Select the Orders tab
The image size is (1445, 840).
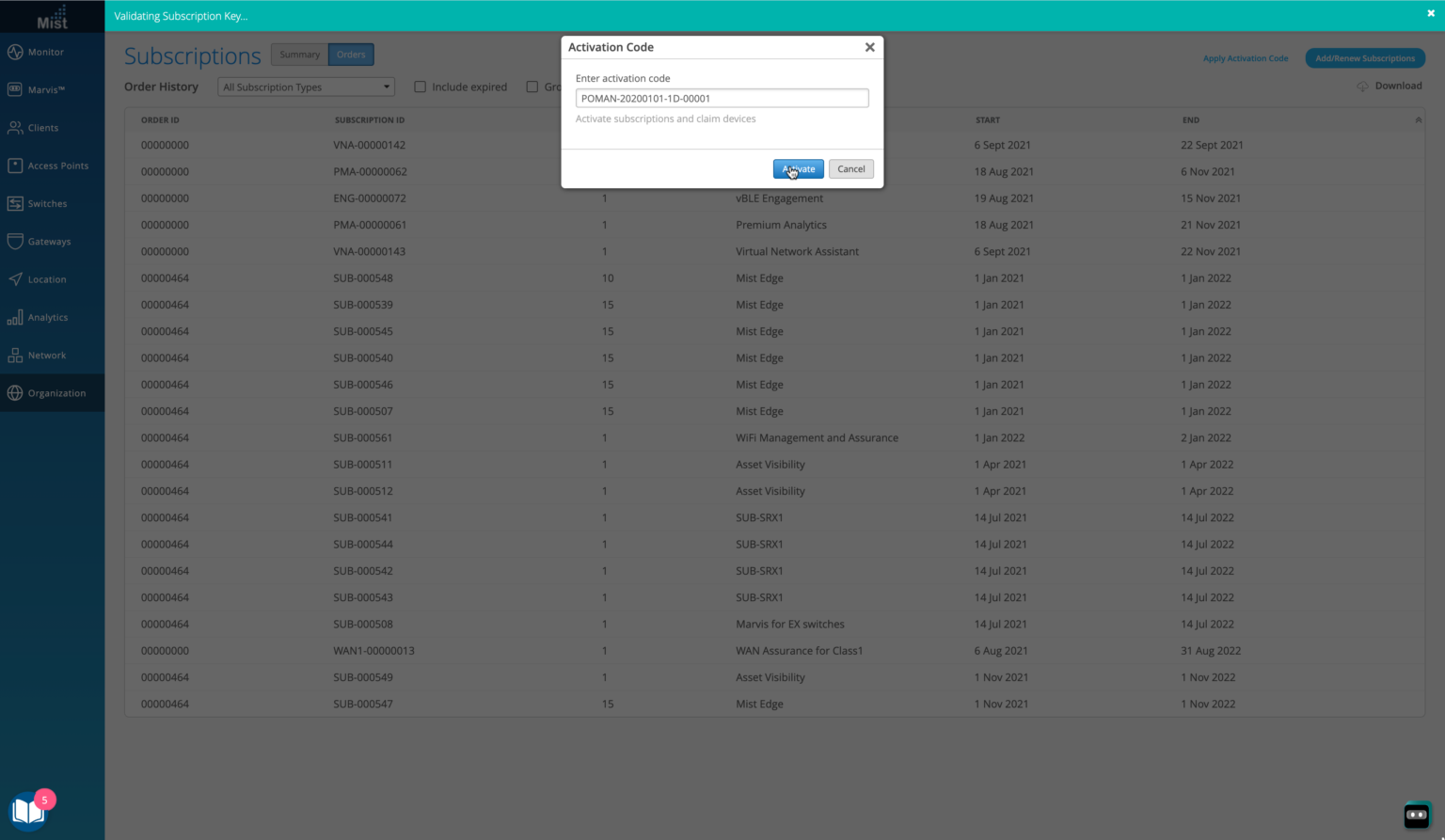(x=350, y=54)
